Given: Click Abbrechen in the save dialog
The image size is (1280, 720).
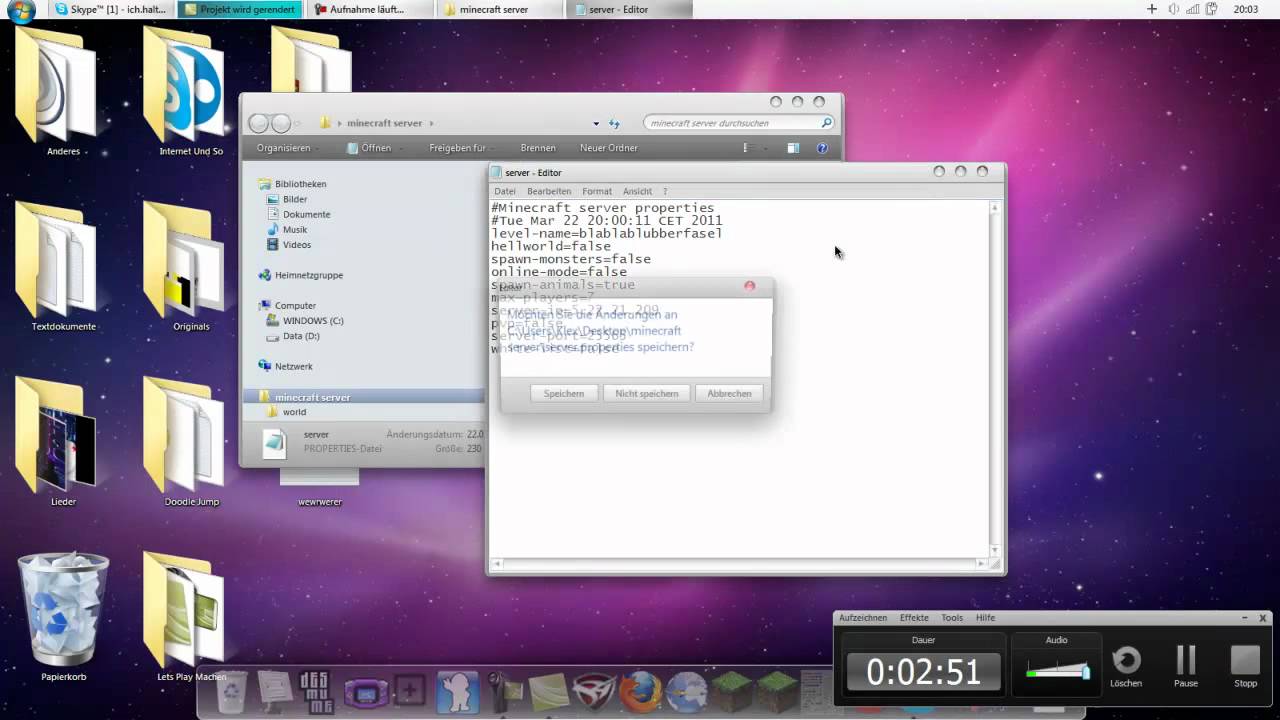Looking at the screenshot, I should pos(729,393).
